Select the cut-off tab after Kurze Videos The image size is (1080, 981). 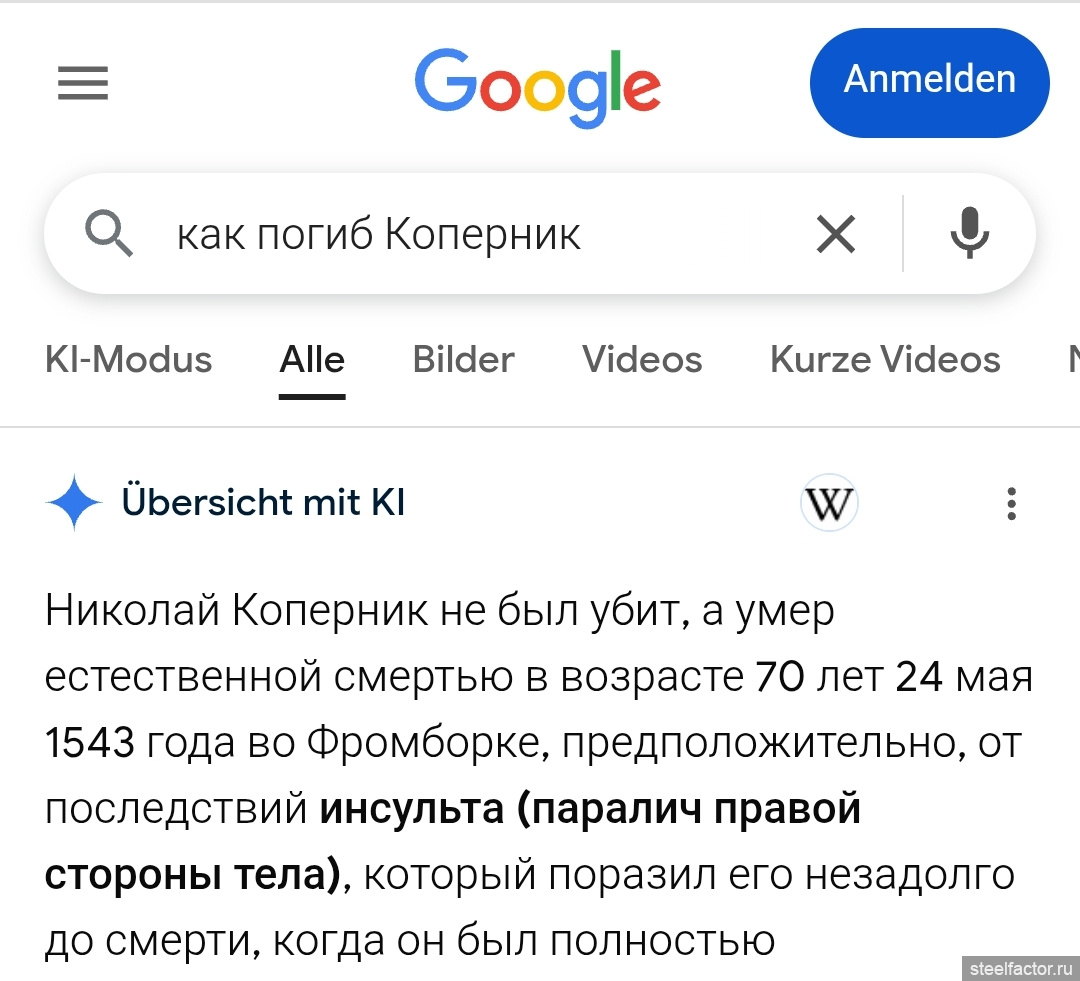(x=1072, y=360)
